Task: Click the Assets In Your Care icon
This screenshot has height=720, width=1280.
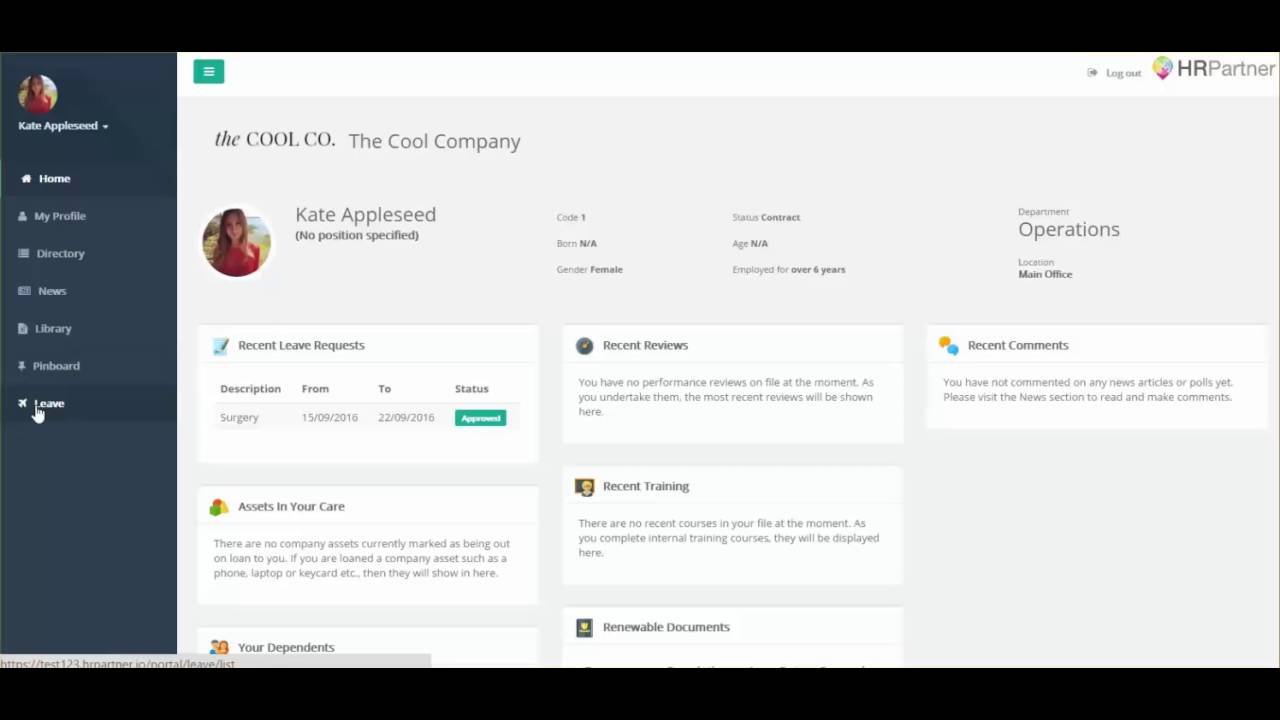Action: click(x=219, y=507)
